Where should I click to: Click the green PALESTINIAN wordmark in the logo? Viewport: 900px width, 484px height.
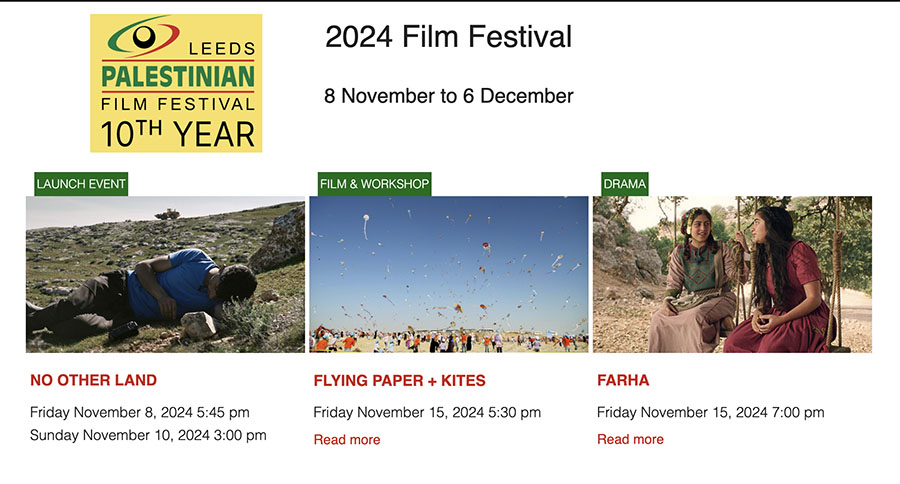[x=177, y=77]
